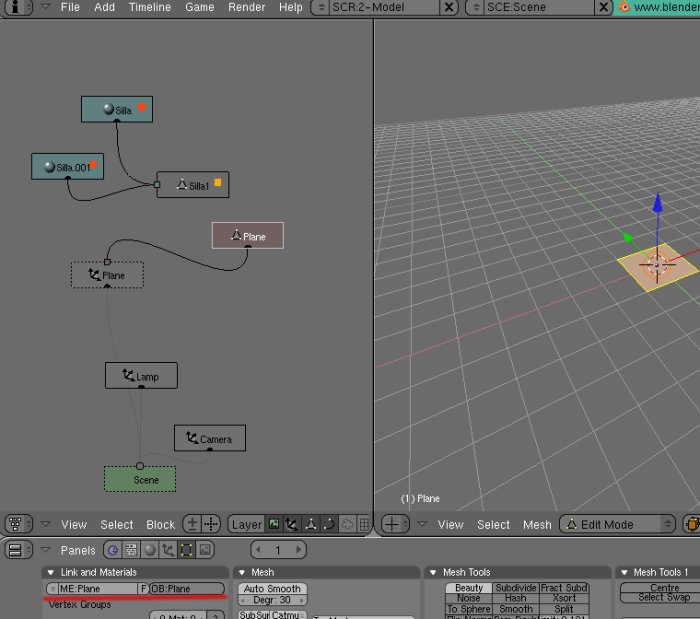700x619 pixels.
Task: Select the Silla material node
Action: 117,109
